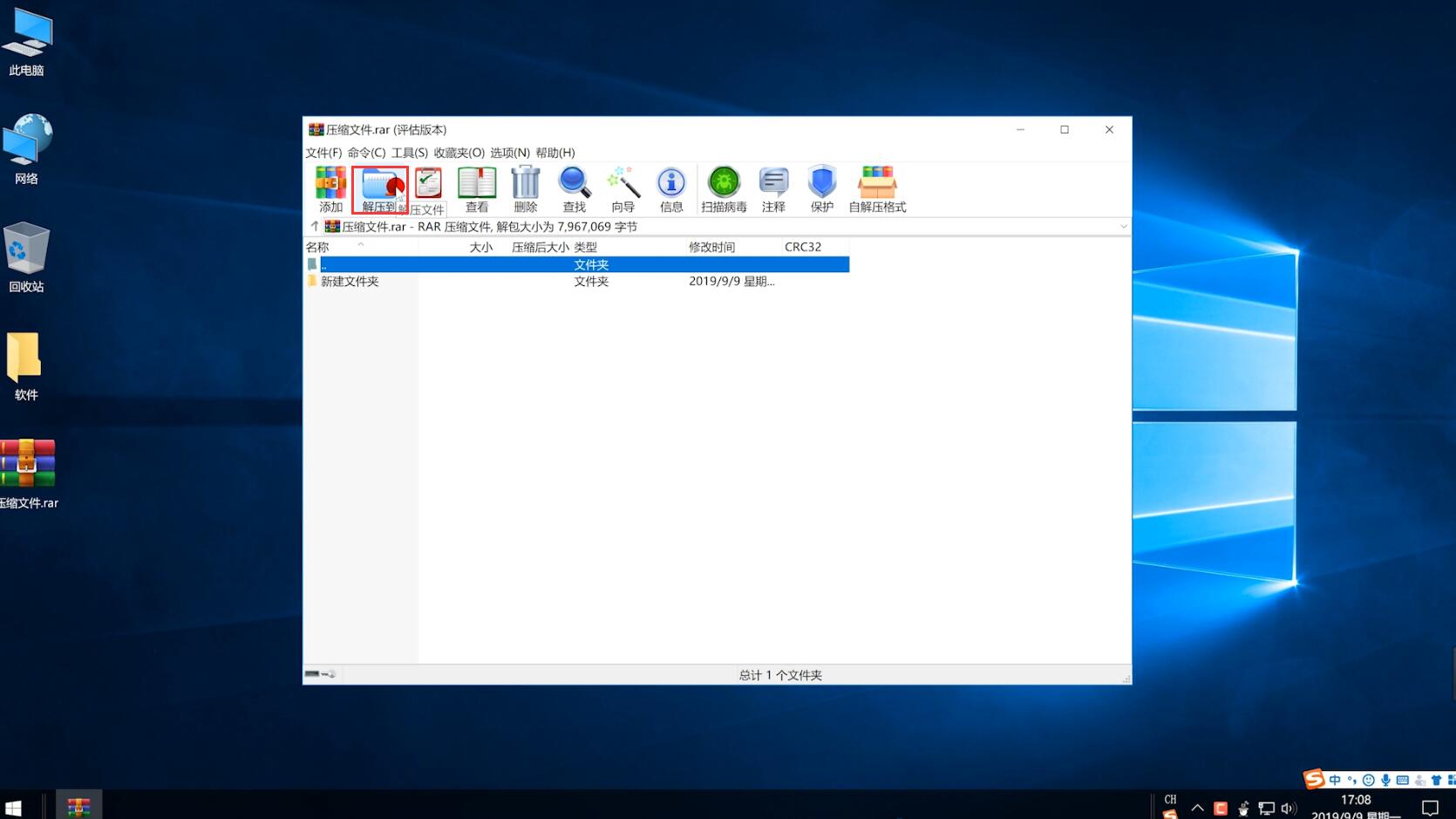The image size is (1456, 819).
Task: Open the 此电脑 desktop icon
Action: pos(26,41)
